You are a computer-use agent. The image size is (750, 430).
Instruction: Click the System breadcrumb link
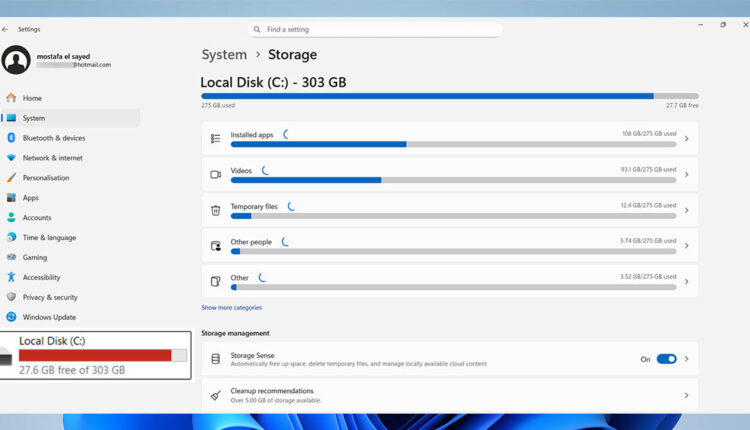224,55
